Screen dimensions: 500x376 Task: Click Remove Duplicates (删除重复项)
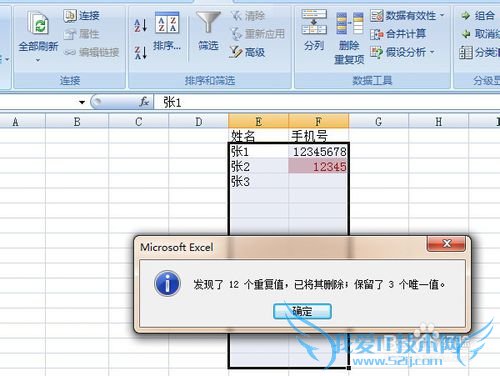click(349, 38)
